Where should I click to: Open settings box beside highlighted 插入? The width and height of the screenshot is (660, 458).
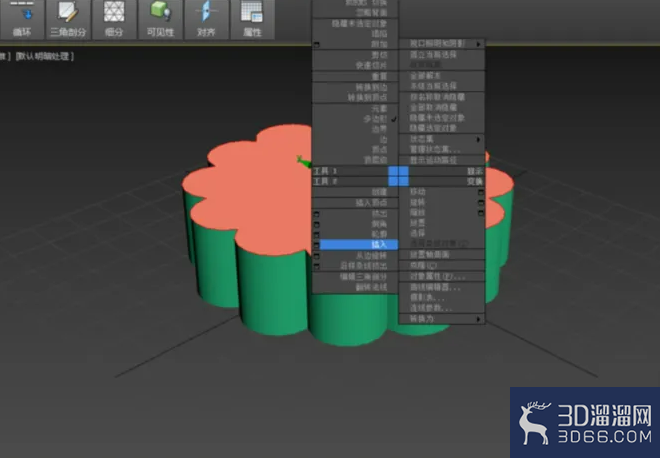click(317, 245)
